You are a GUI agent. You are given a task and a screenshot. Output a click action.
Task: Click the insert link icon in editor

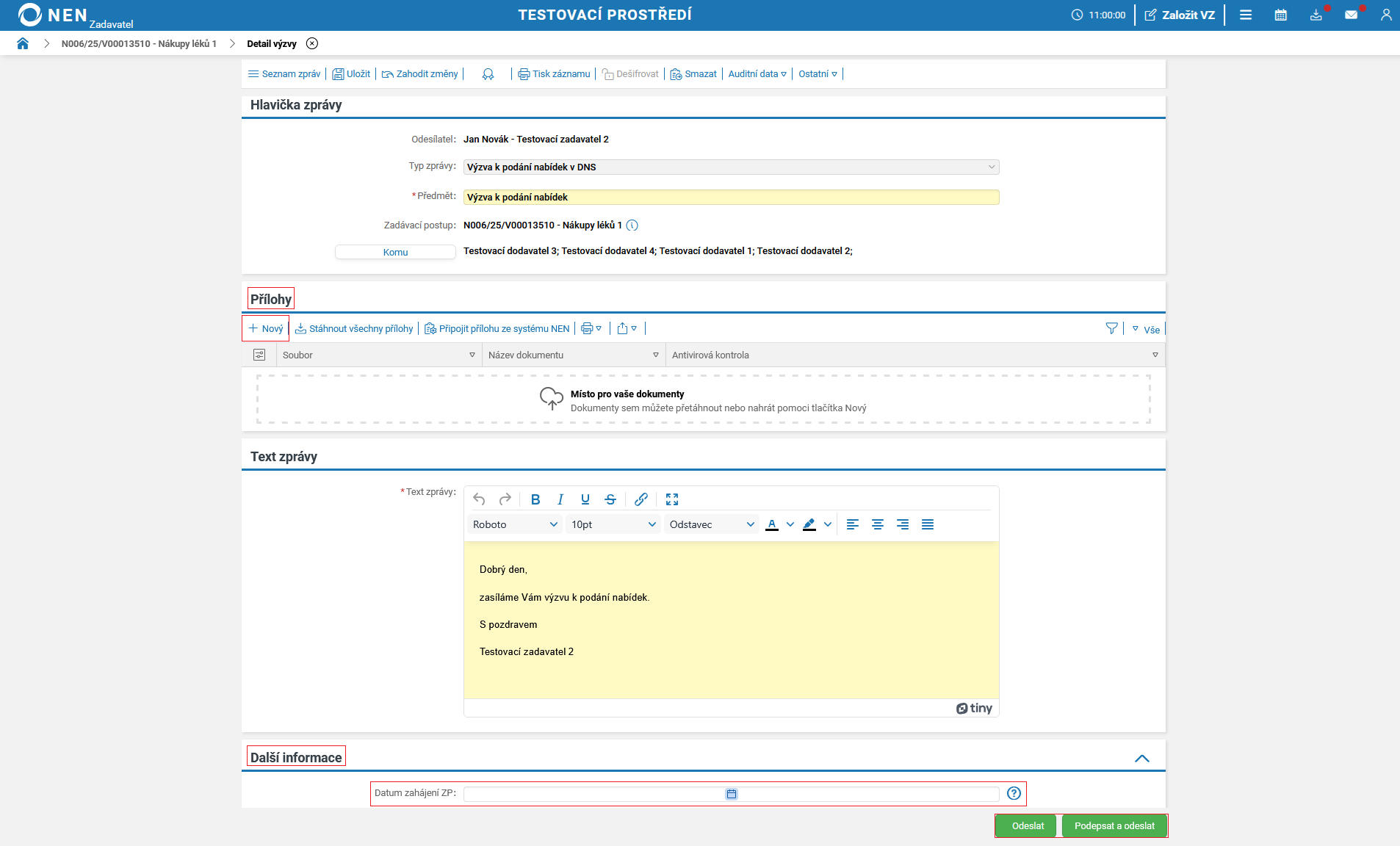[x=641, y=499]
